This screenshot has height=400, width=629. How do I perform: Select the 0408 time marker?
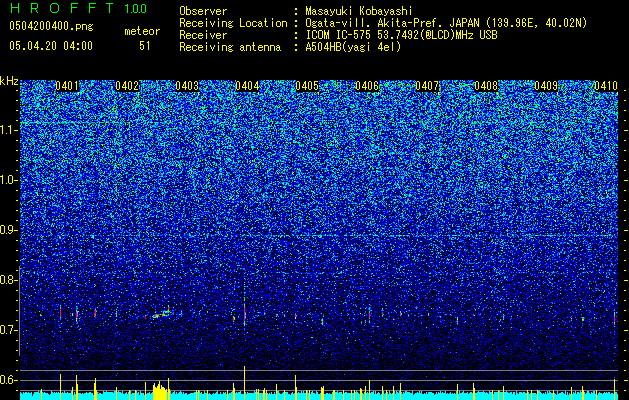coord(487,86)
